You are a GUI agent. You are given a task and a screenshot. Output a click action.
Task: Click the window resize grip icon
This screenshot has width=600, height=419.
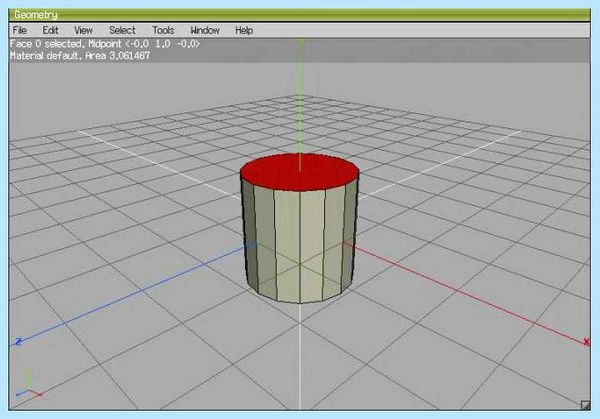click(585, 405)
